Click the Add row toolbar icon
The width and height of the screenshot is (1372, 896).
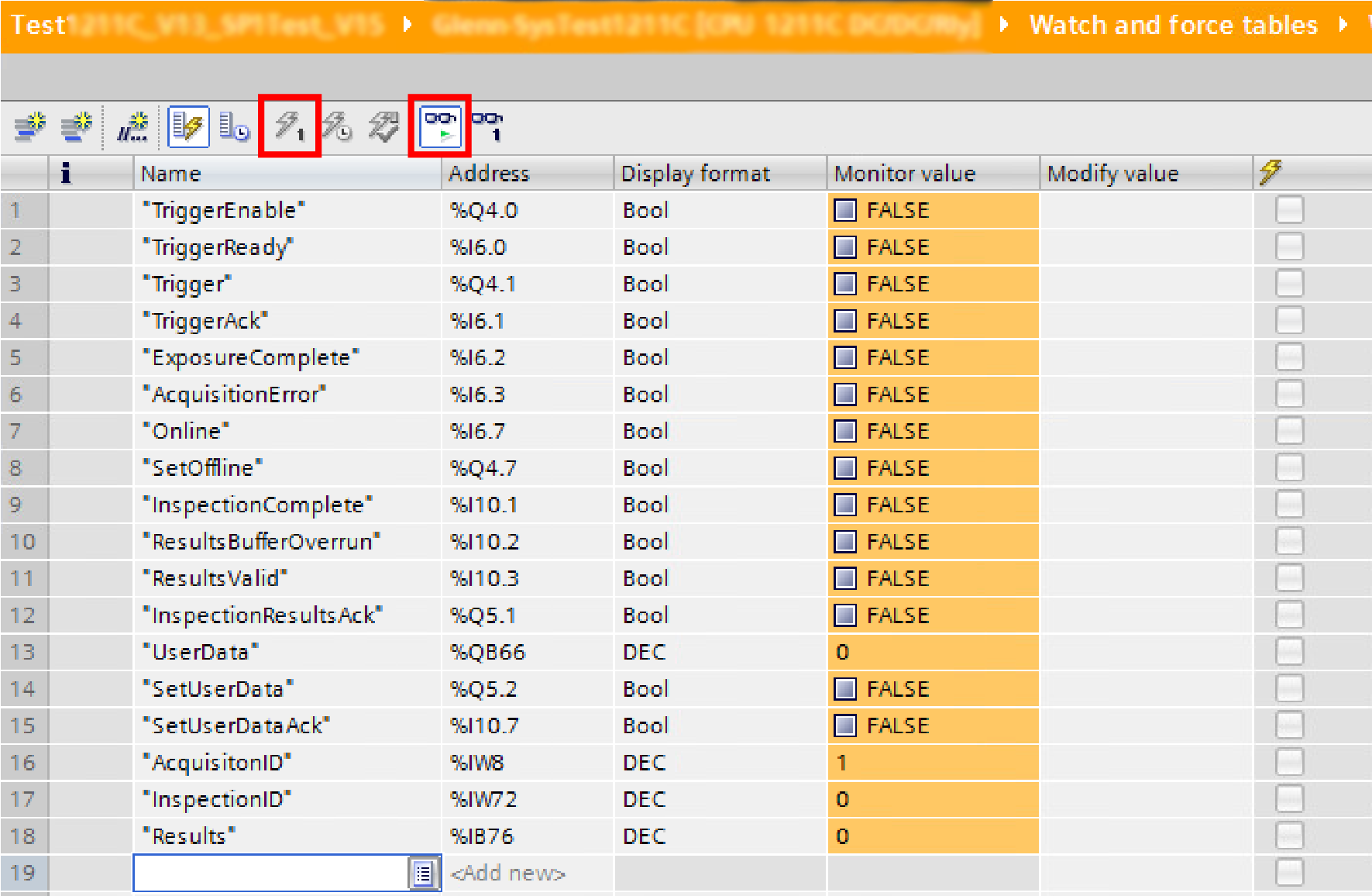point(76,126)
